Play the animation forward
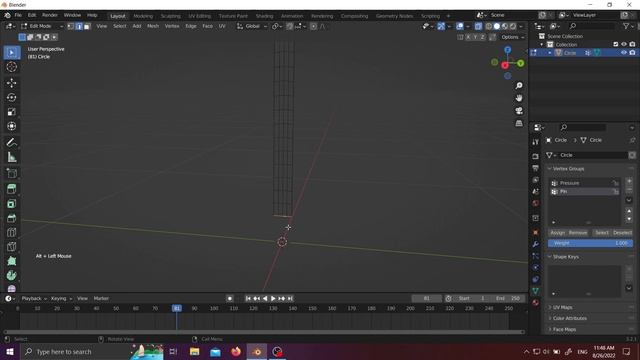 tap(273, 298)
